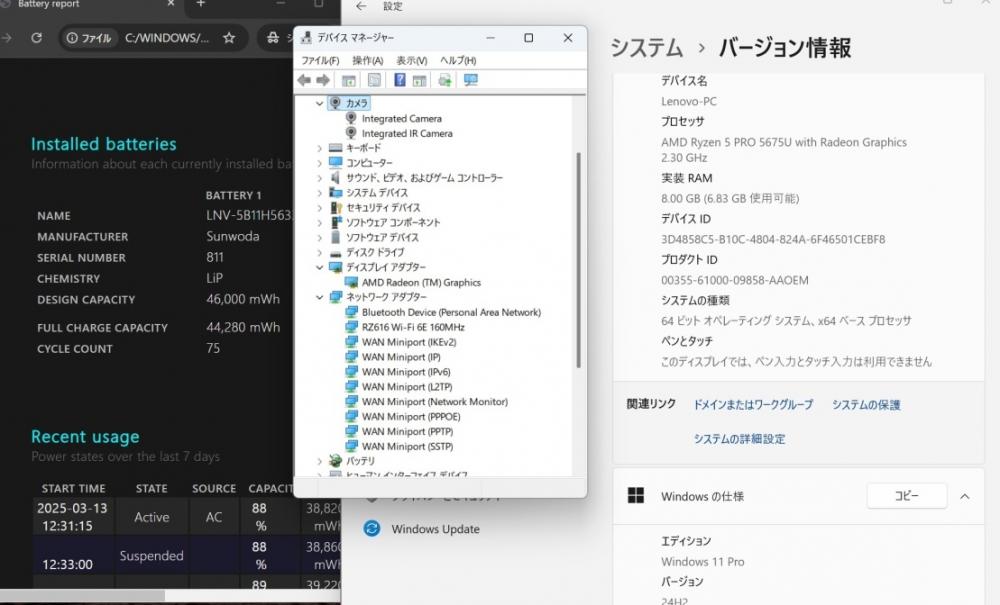Viewport: 1000px width, 605px height.
Task: Click the webcam icon beside Integrated Camera
Action: tap(351, 118)
